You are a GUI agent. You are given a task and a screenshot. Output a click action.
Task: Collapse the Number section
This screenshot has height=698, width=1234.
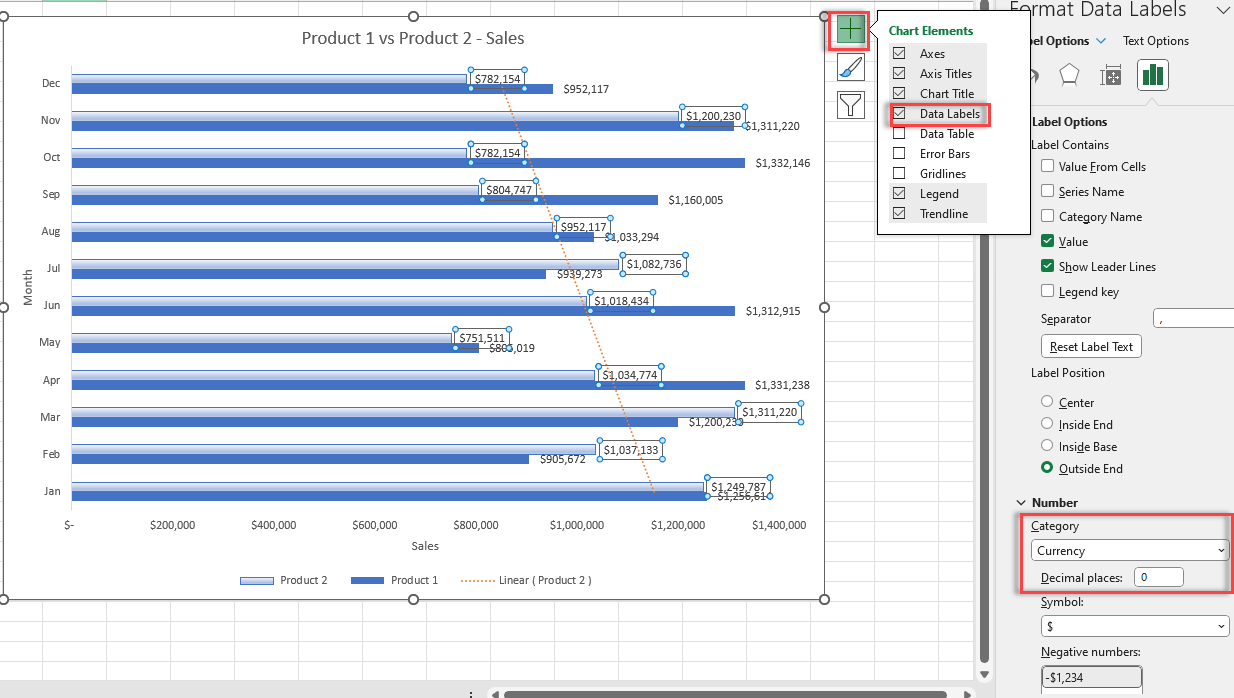point(1021,503)
